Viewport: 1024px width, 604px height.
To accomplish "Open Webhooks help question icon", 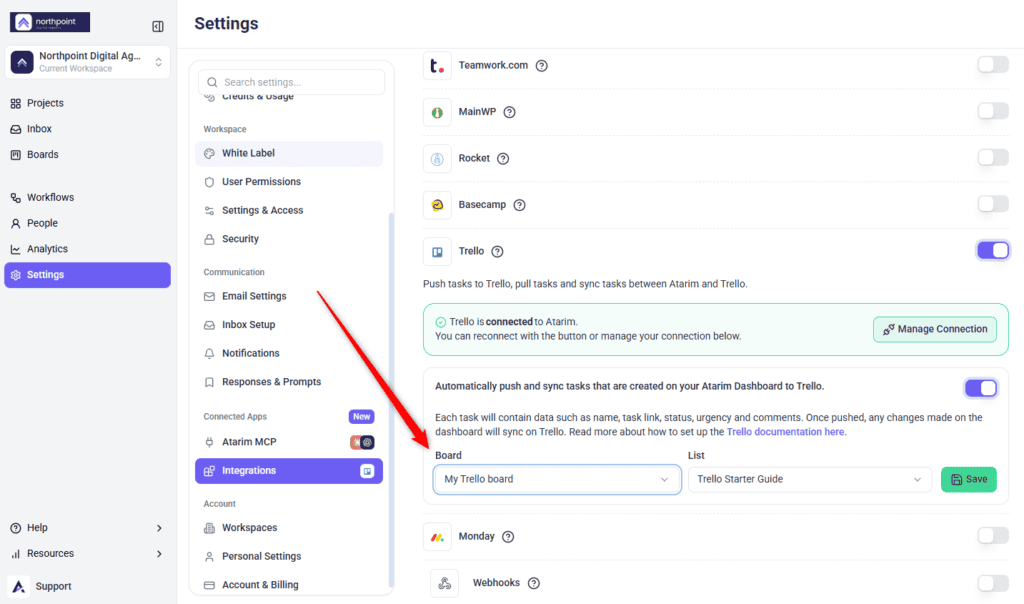I will coord(534,583).
